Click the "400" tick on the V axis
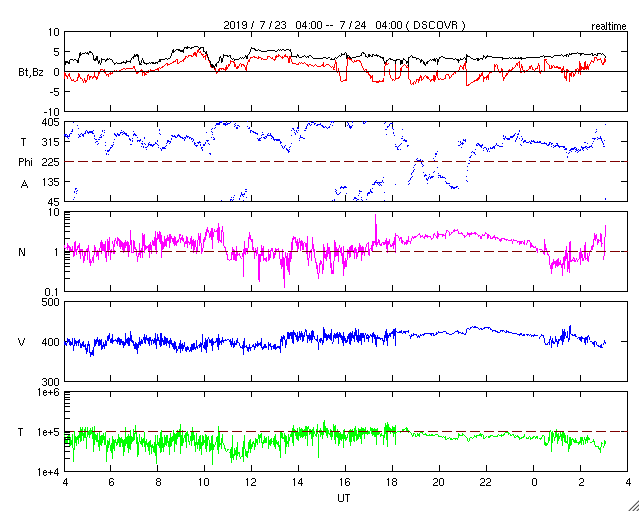The width and height of the screenshot is (640, 512). pos(52,342)
